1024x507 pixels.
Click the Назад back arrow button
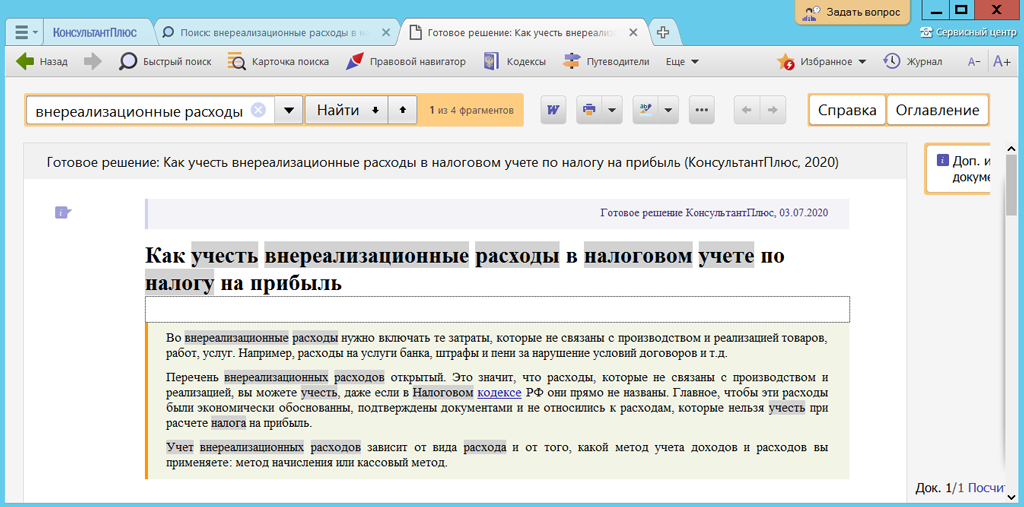pos(42,62)
